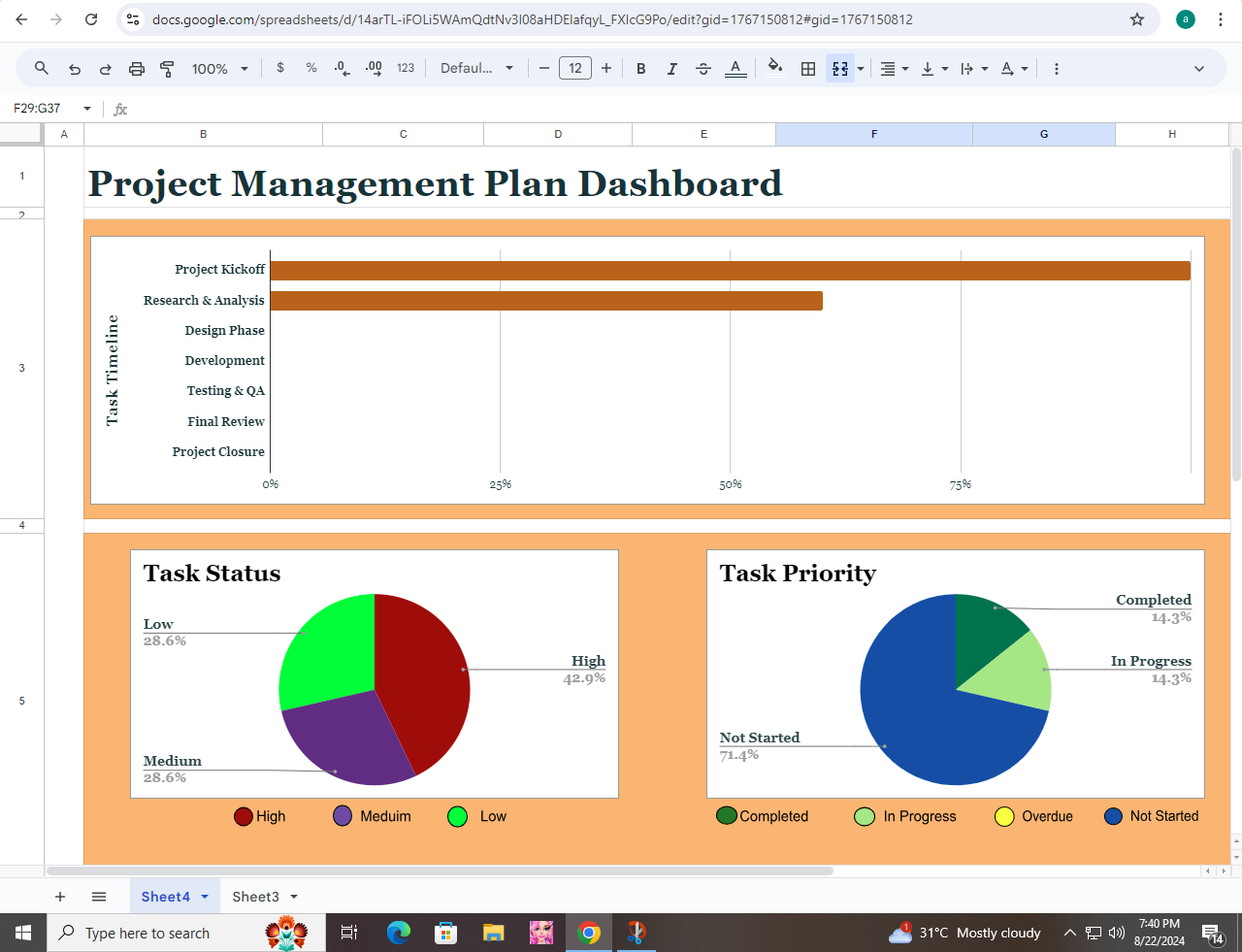The width and height of the screenshot is (1242, 952).
Task: Click the browser address bar URL
Action: (x=533, y=19)
